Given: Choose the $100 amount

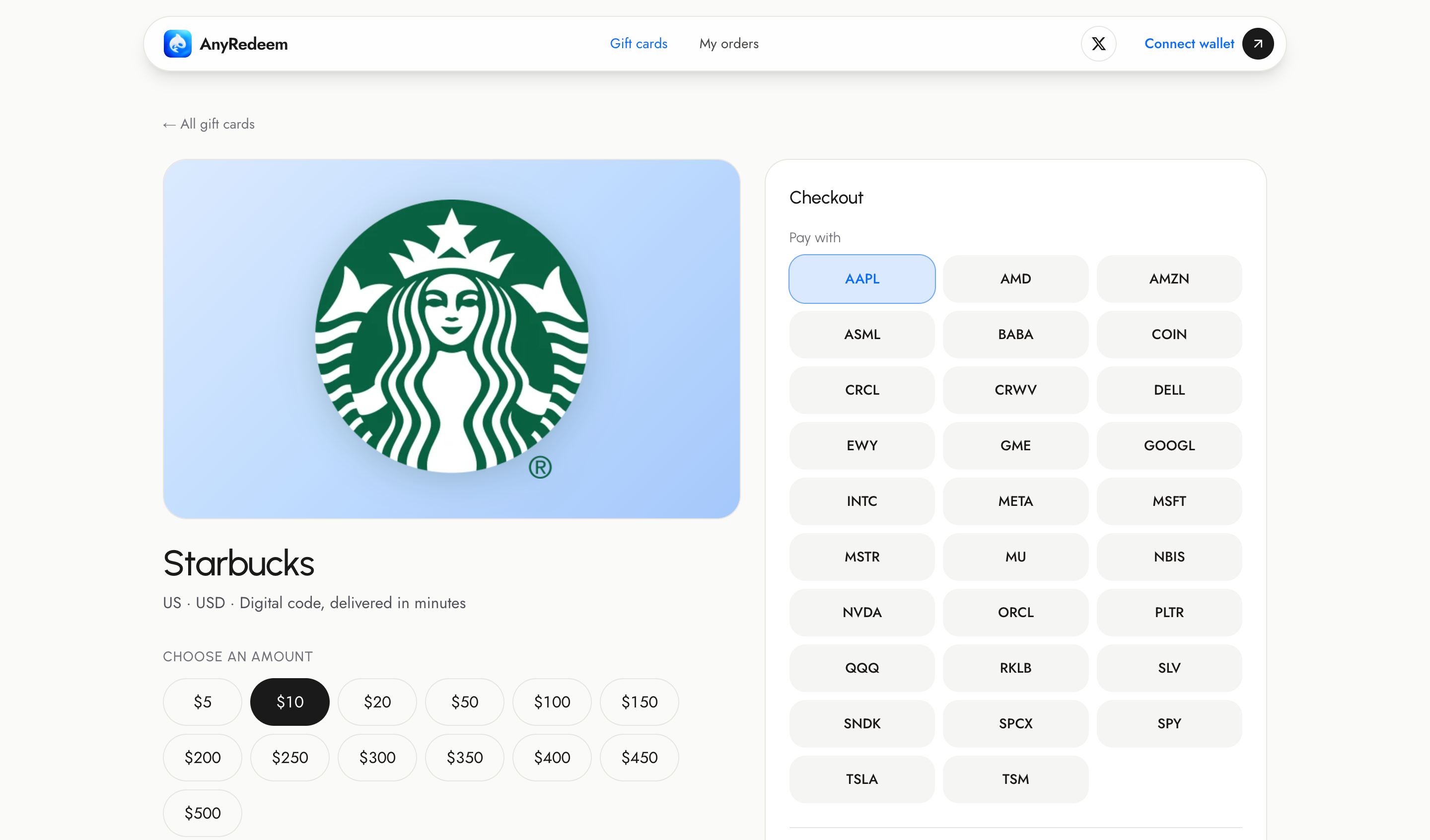Looking at the screenshot, I should coord(552,702).
